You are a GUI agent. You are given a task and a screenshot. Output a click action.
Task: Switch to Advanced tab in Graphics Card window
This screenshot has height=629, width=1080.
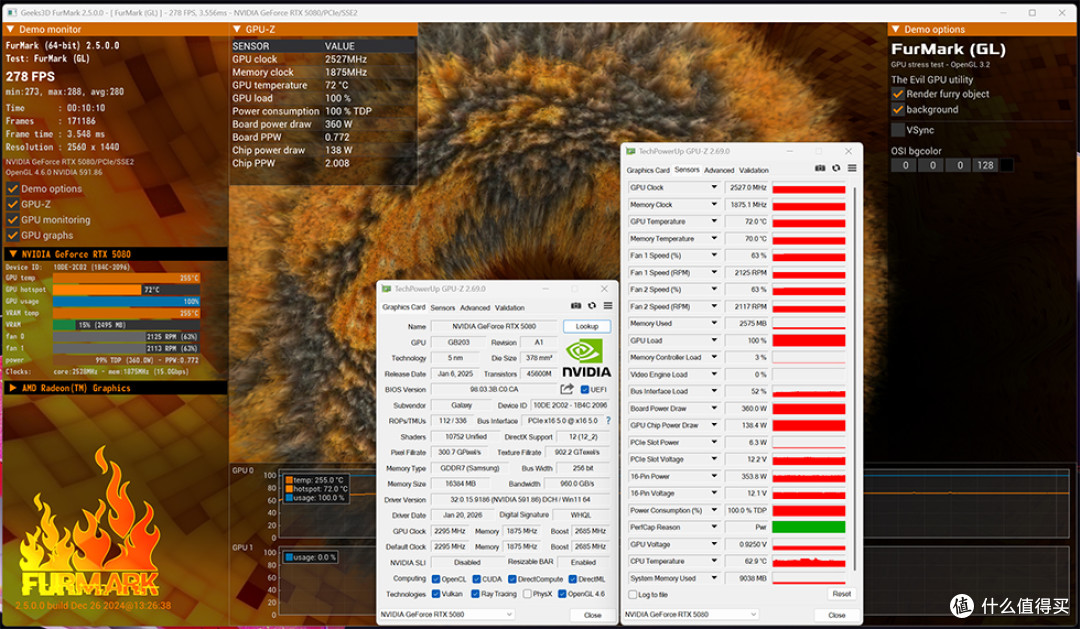pos(475,308)
